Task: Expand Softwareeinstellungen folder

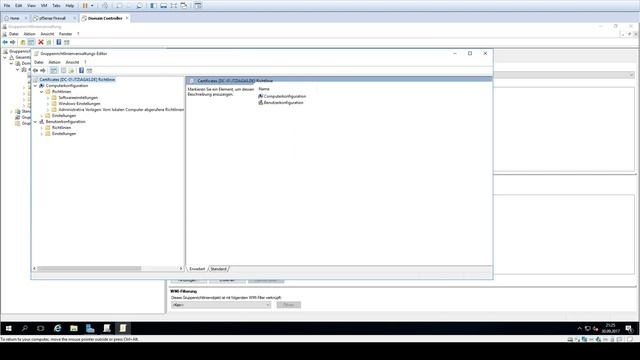Action: [x=48, y=98]
